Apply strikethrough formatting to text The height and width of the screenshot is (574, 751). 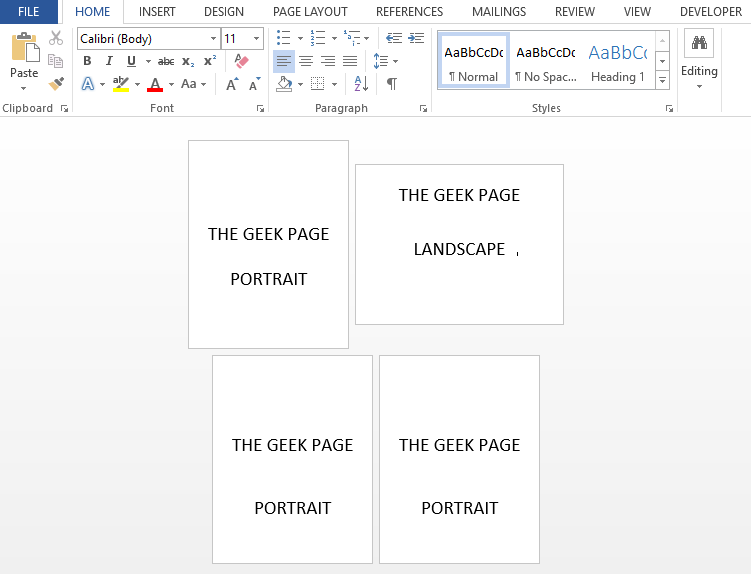pos(166,61)
